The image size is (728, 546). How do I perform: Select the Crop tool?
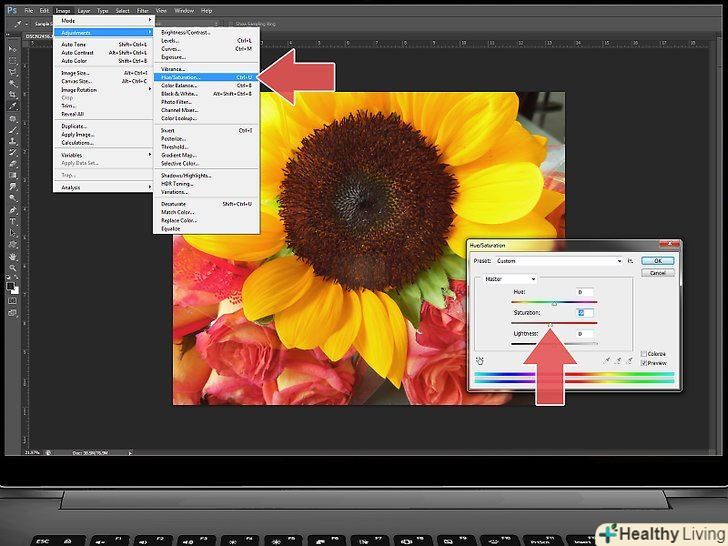point(13,94)
